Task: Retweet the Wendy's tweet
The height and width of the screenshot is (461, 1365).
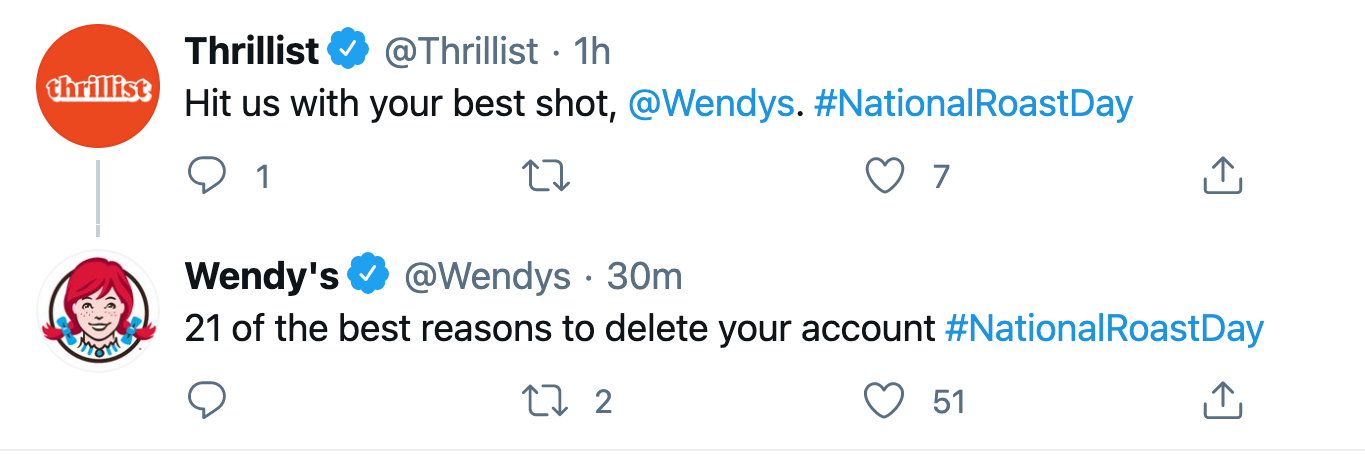Action: click(546, 401)
